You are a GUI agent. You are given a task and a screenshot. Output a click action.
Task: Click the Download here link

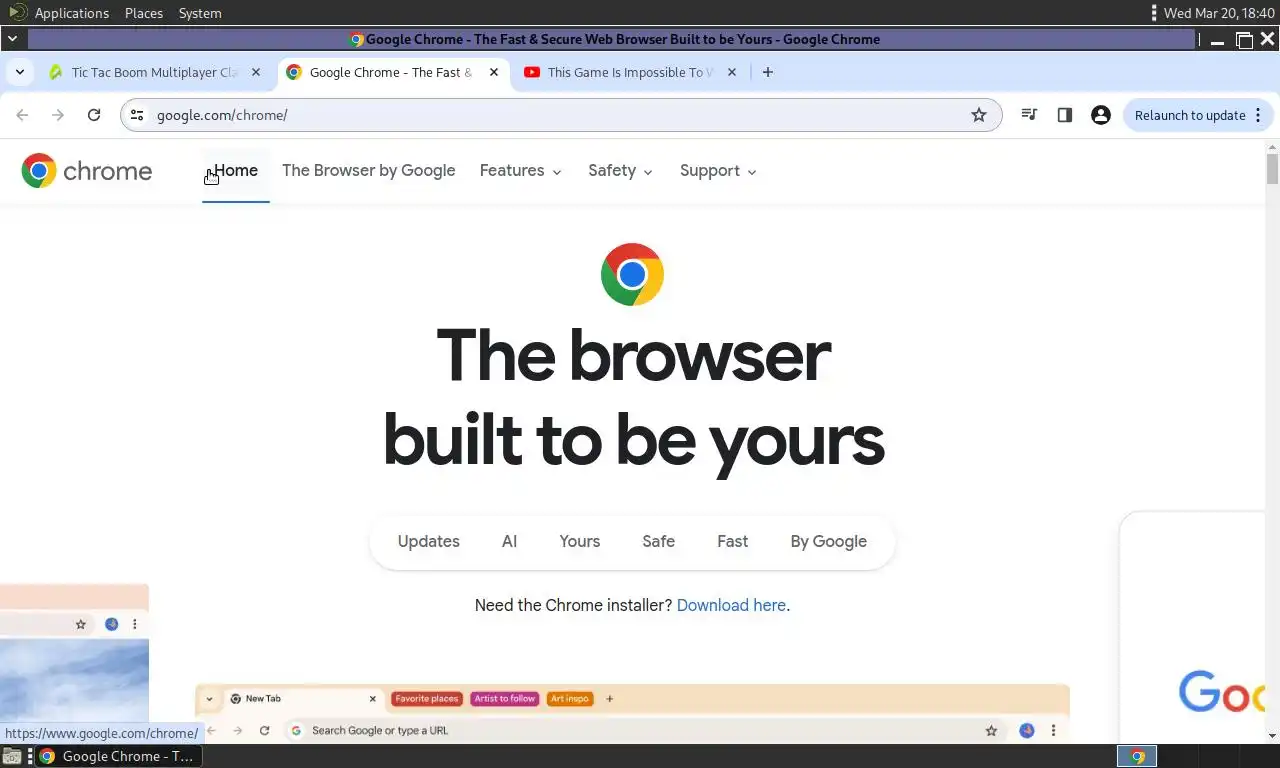pyautogui.click(x=731, y=605)
